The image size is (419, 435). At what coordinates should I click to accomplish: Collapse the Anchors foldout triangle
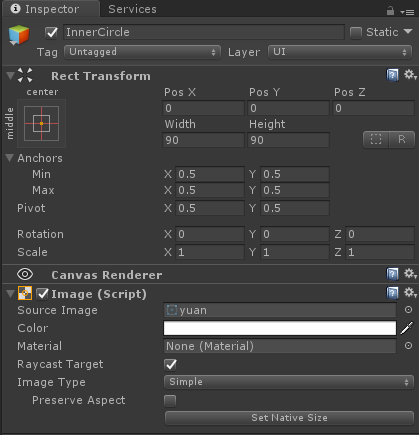(10, 158)
